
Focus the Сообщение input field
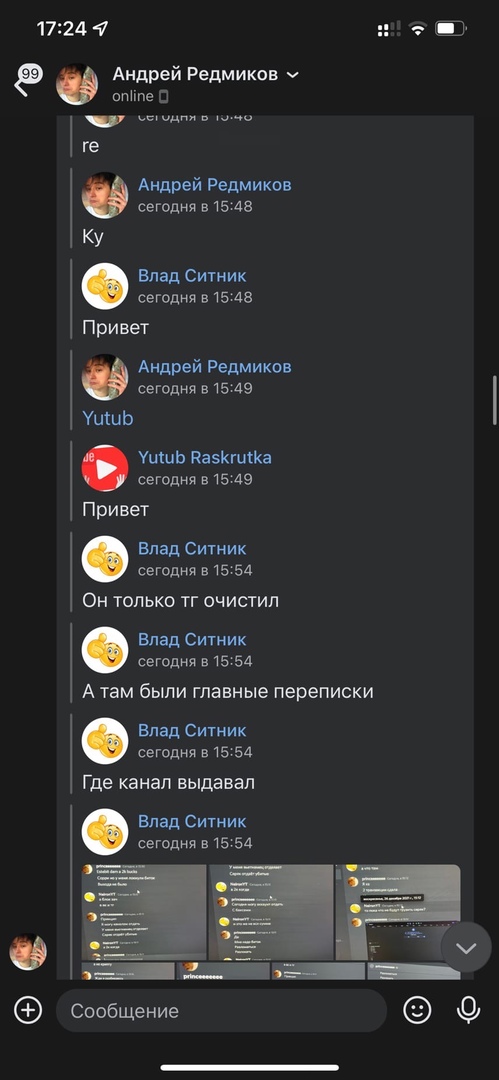pyautogui.click(x=221, y=1010)
